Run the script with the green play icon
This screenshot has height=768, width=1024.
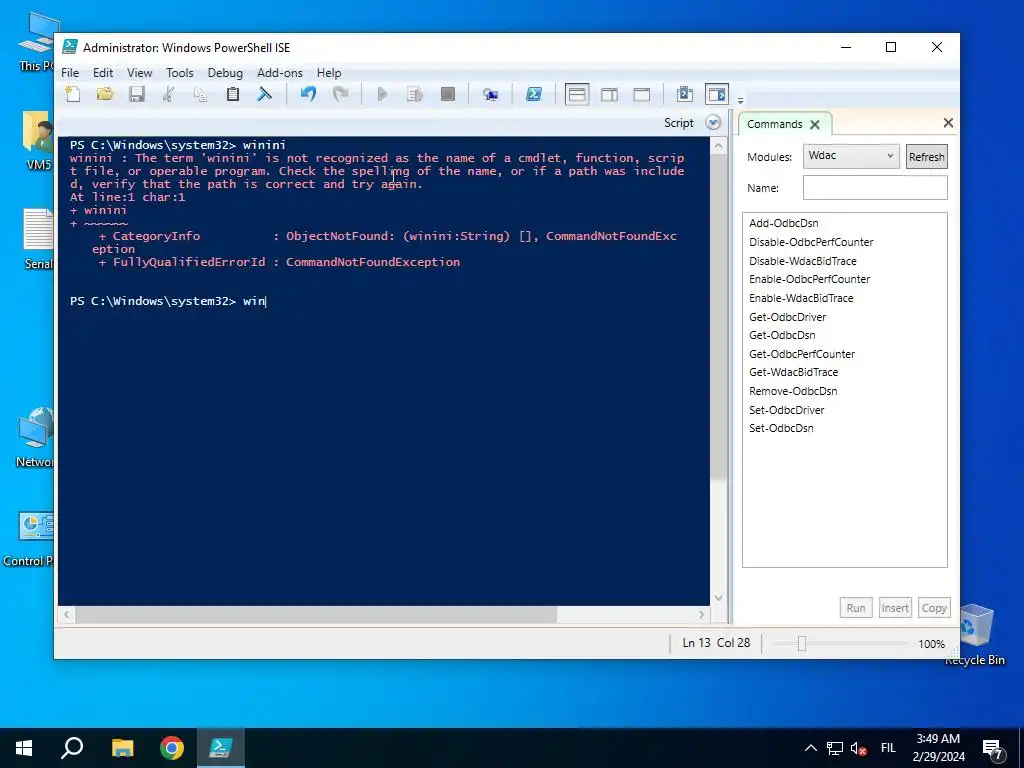383,95
